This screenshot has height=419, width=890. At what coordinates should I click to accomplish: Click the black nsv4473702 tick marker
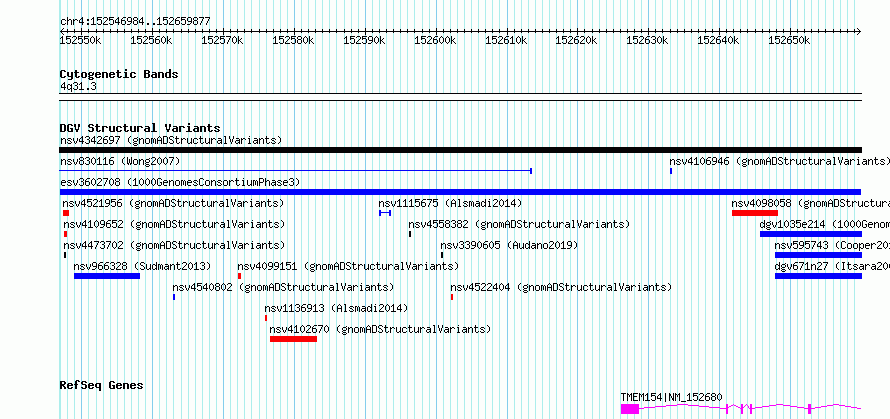coord(65,255)
